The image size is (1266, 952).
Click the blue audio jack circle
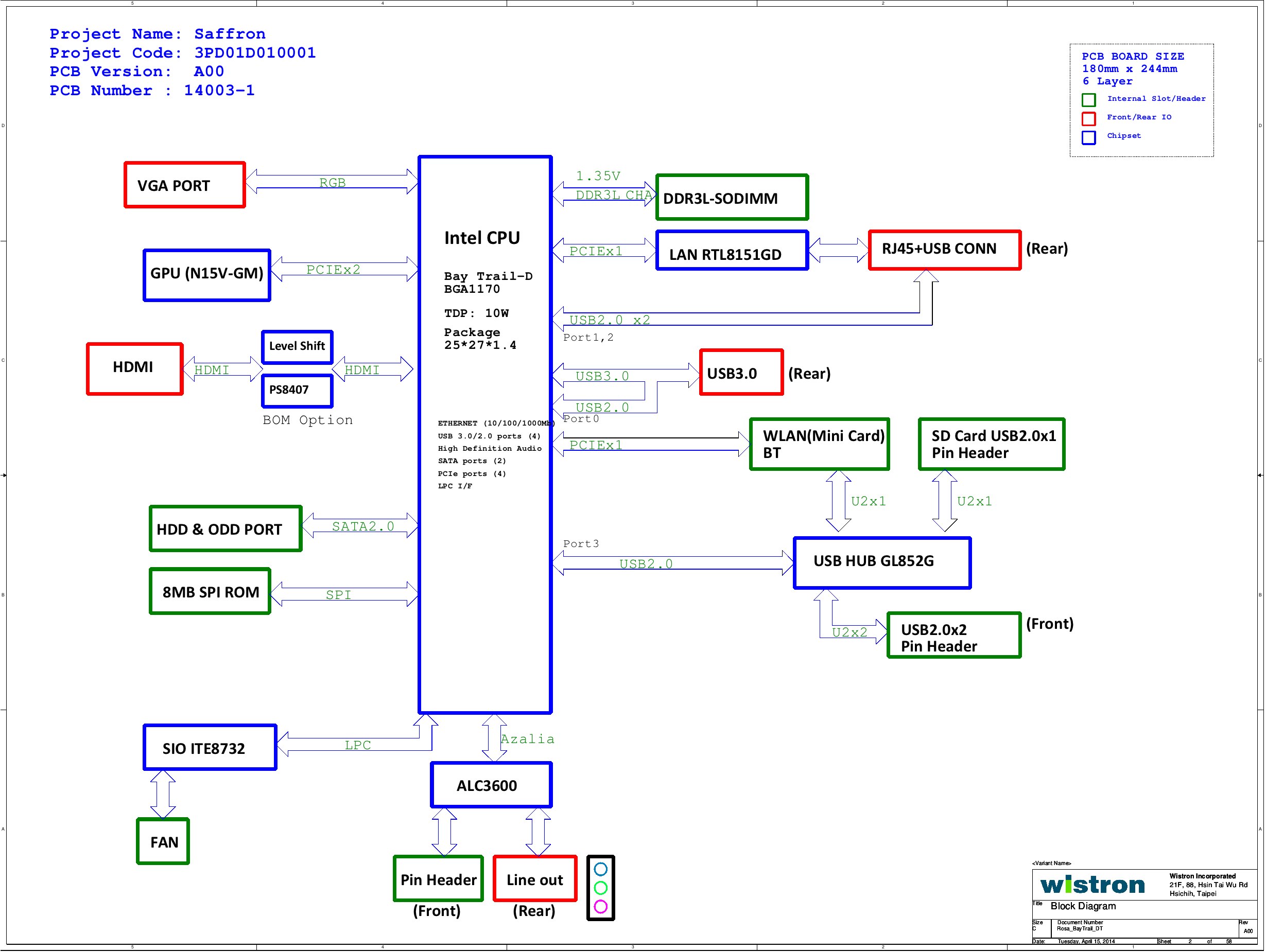[x=600, y=870]
